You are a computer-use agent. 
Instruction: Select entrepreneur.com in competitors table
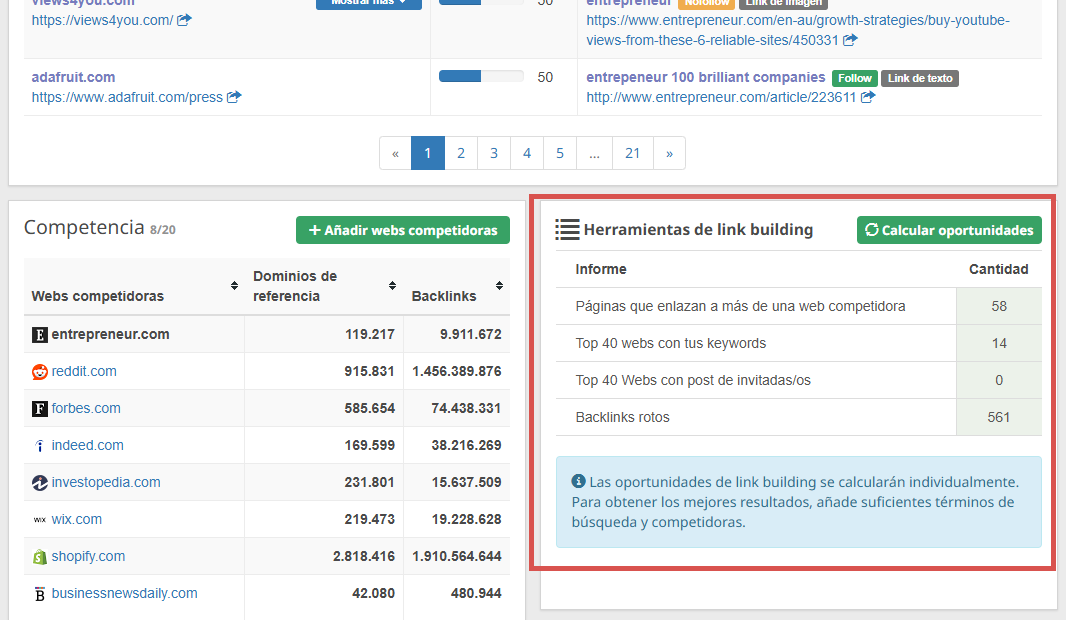pyautogui.click(x=111, y=334)
